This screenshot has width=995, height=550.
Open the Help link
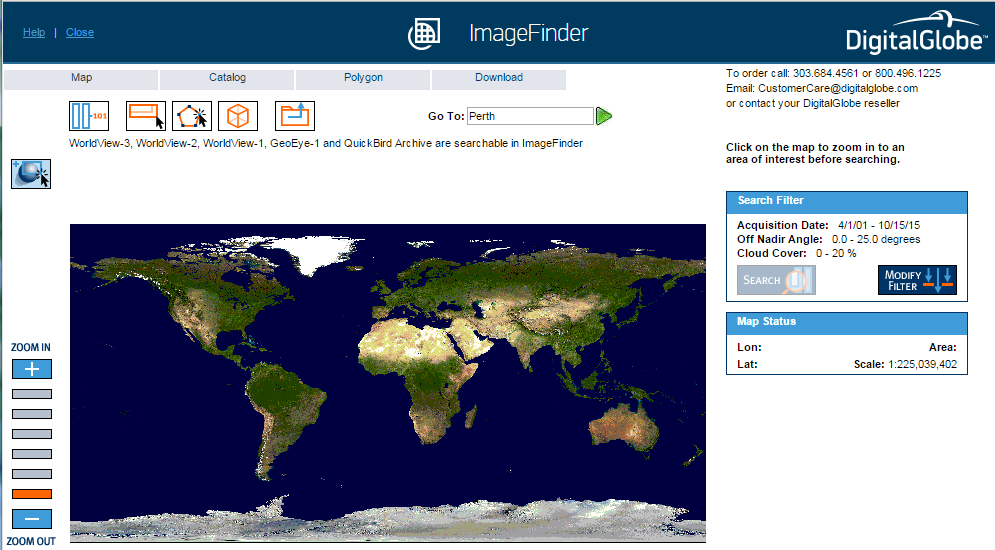click(x=34, y=32)
